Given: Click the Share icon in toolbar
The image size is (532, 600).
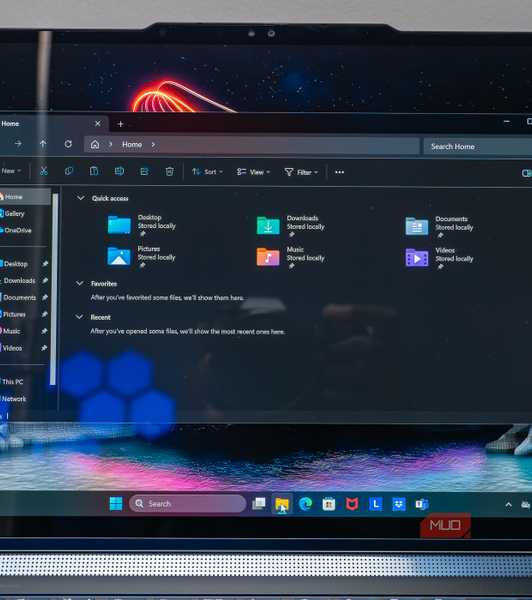Looking at the screenshot, I should coord(144,171).
